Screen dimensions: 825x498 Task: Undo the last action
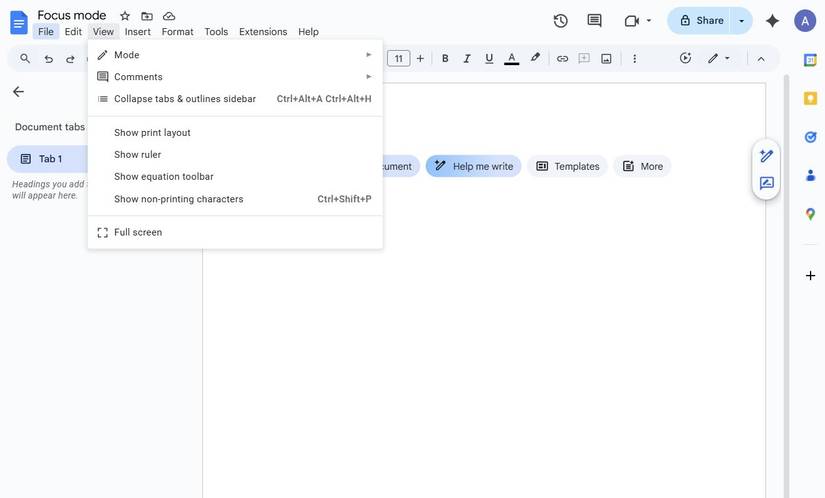pyautogui.click(x=48, y=59)
